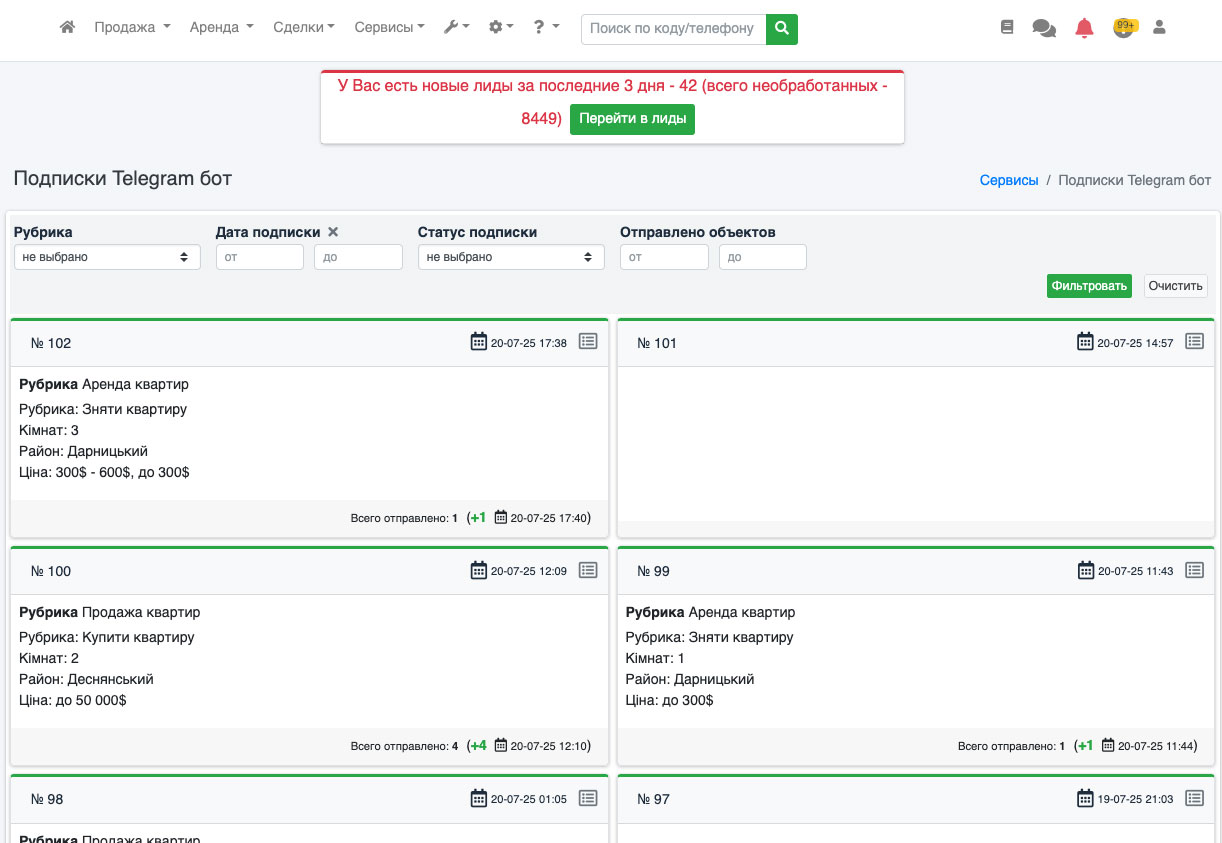Go to the home page icon
The image size is (1222, 843).
(x=67, y=28)
